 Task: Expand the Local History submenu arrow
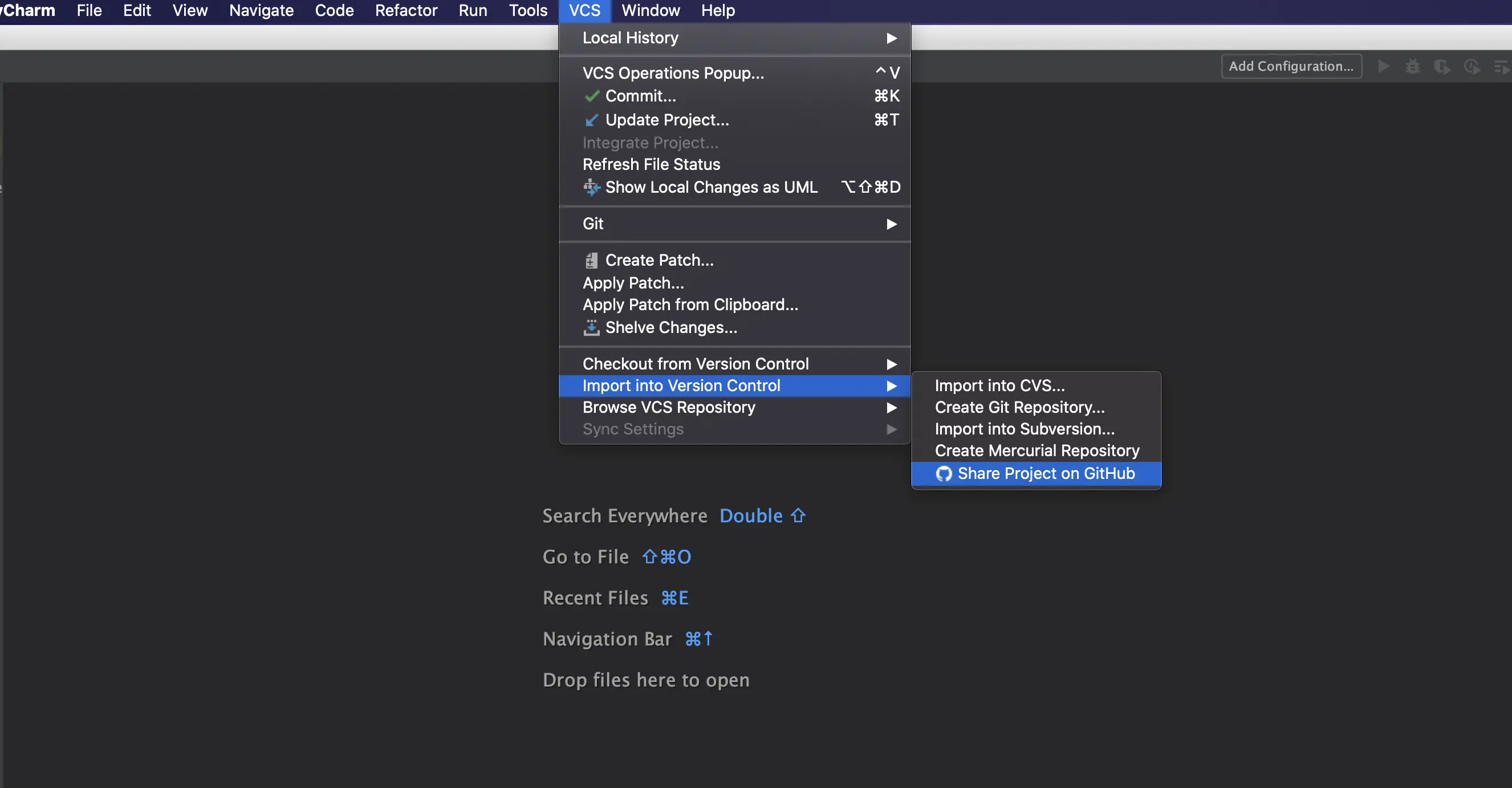(x=891, y=38)
